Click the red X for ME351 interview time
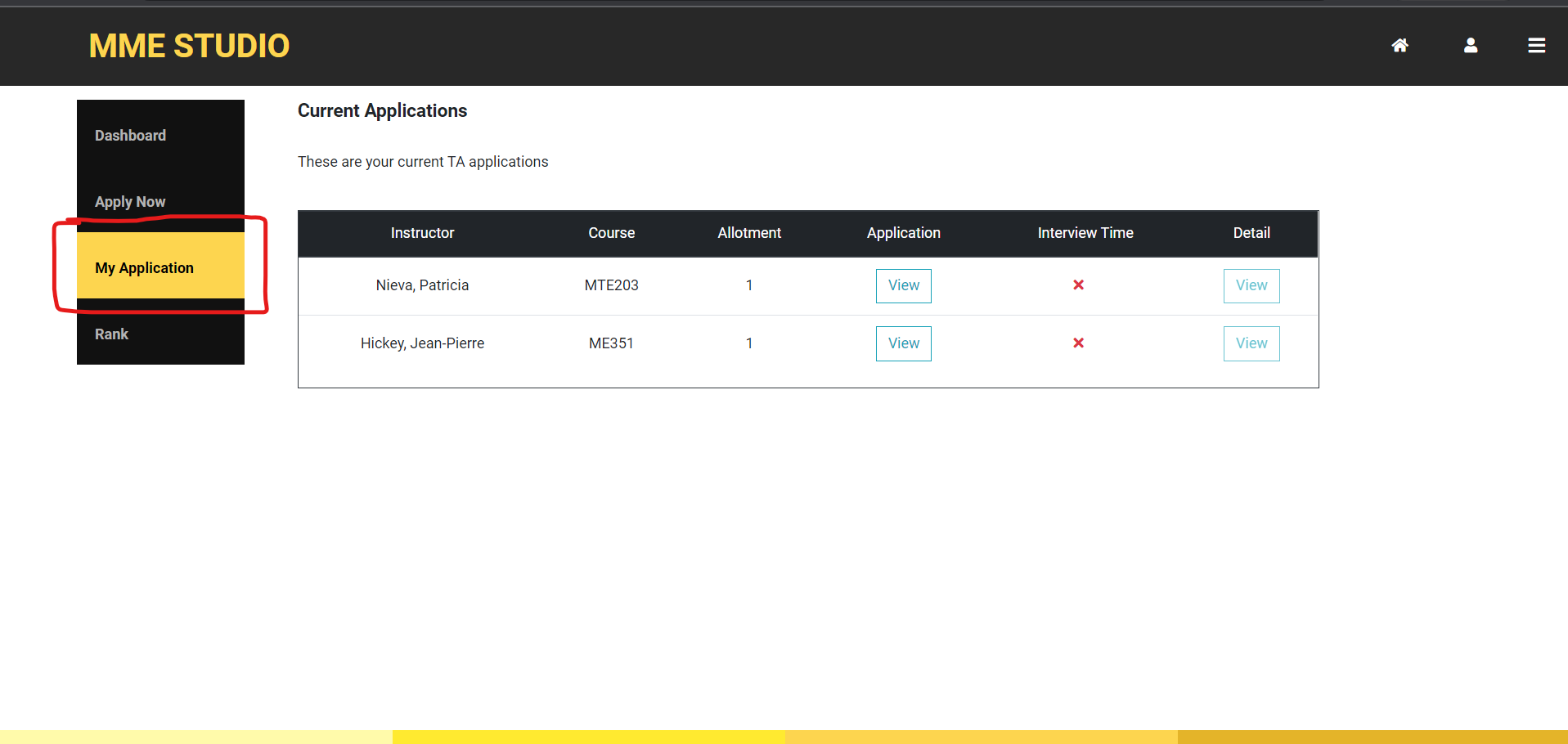 (1078, 343)
